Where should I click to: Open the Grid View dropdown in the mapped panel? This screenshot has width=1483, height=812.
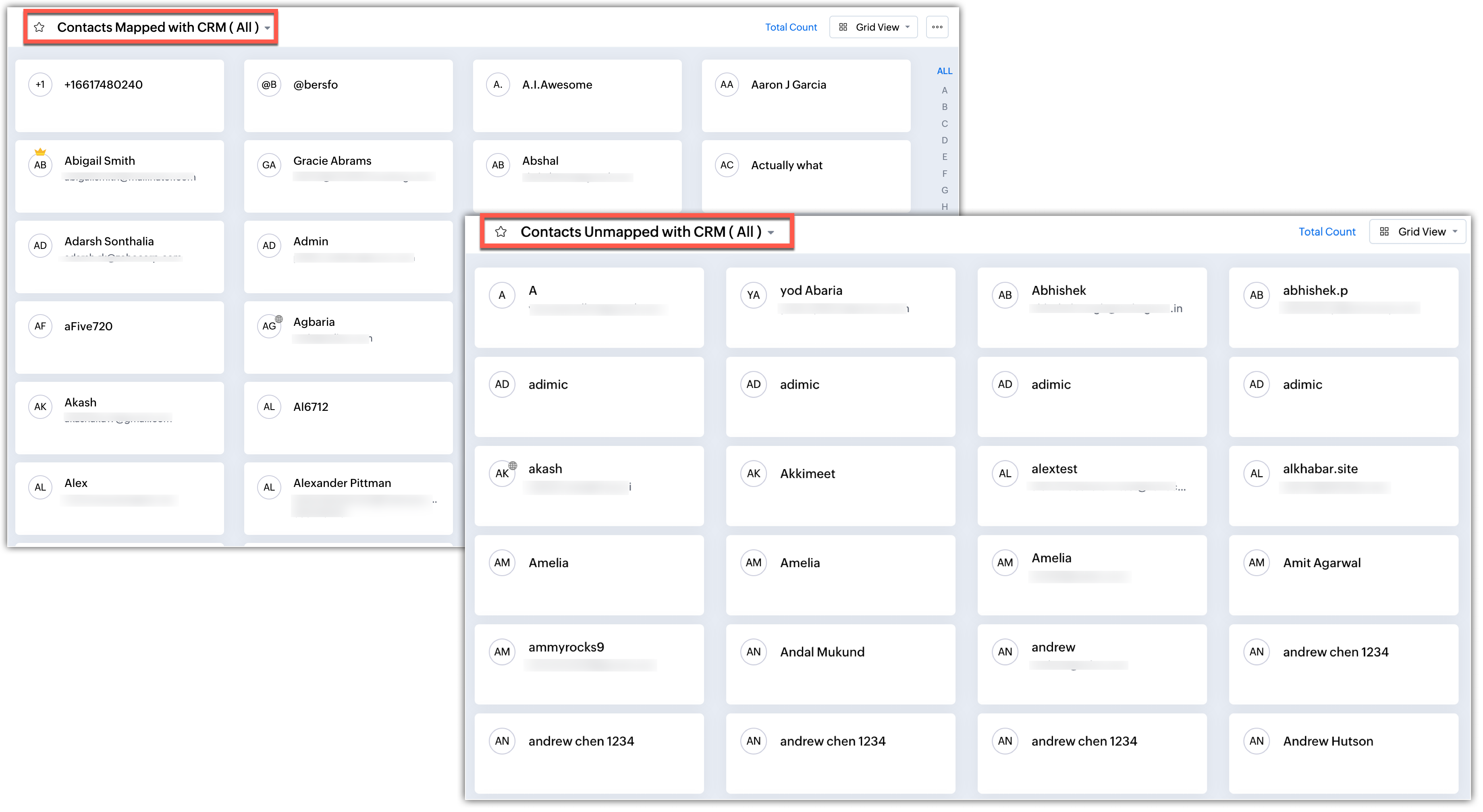point(874,27)
